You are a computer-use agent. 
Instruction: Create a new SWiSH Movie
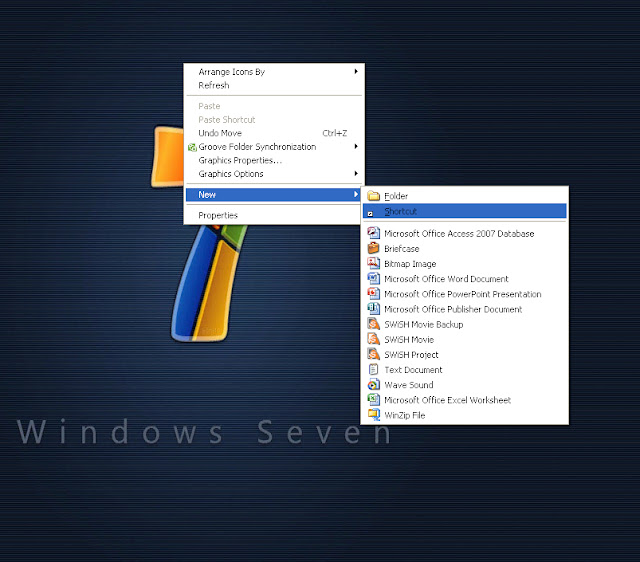click(464, 340)
